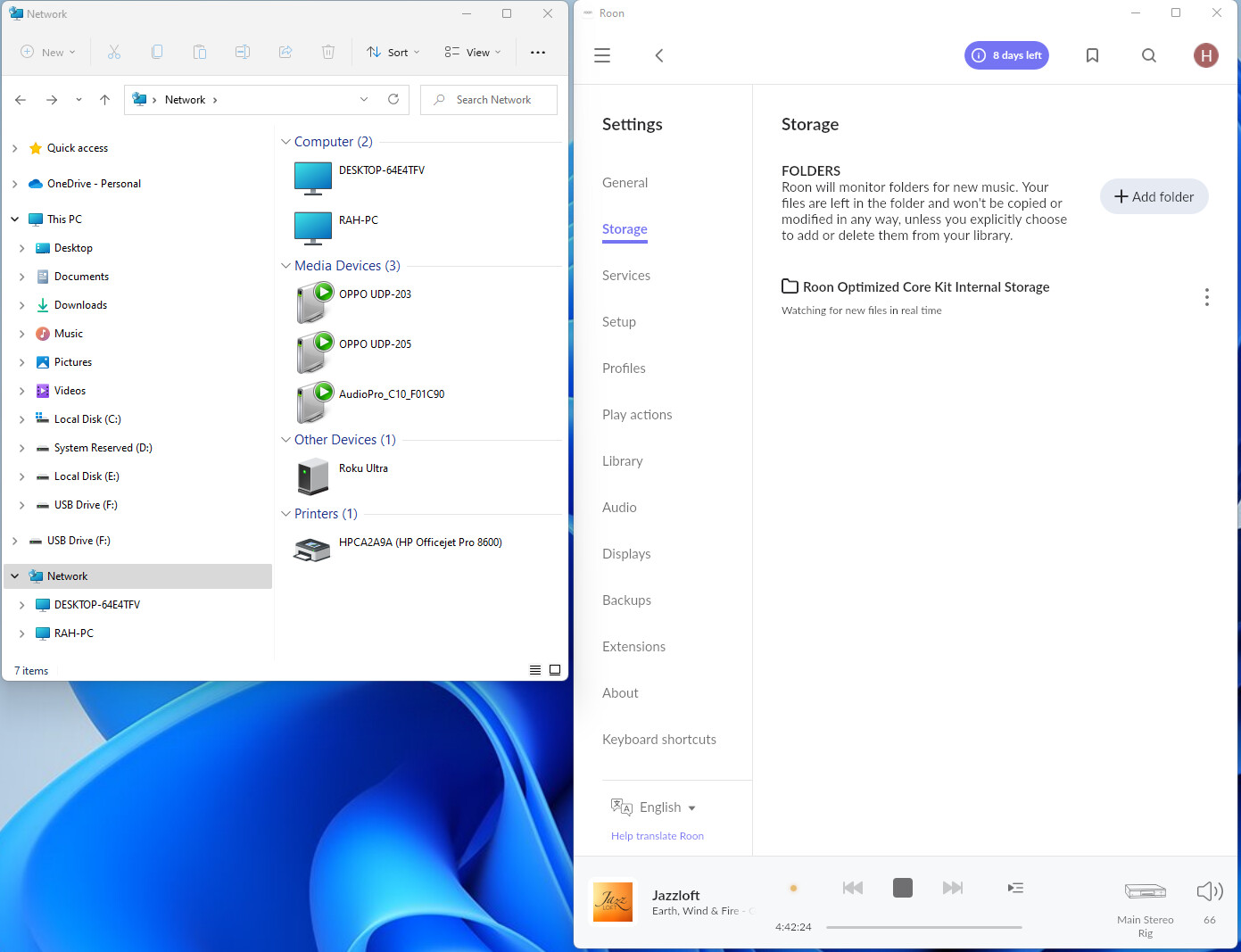Switch to large icons view in Explorer
Screen dimensions: 1241x952
coord(555,670)
